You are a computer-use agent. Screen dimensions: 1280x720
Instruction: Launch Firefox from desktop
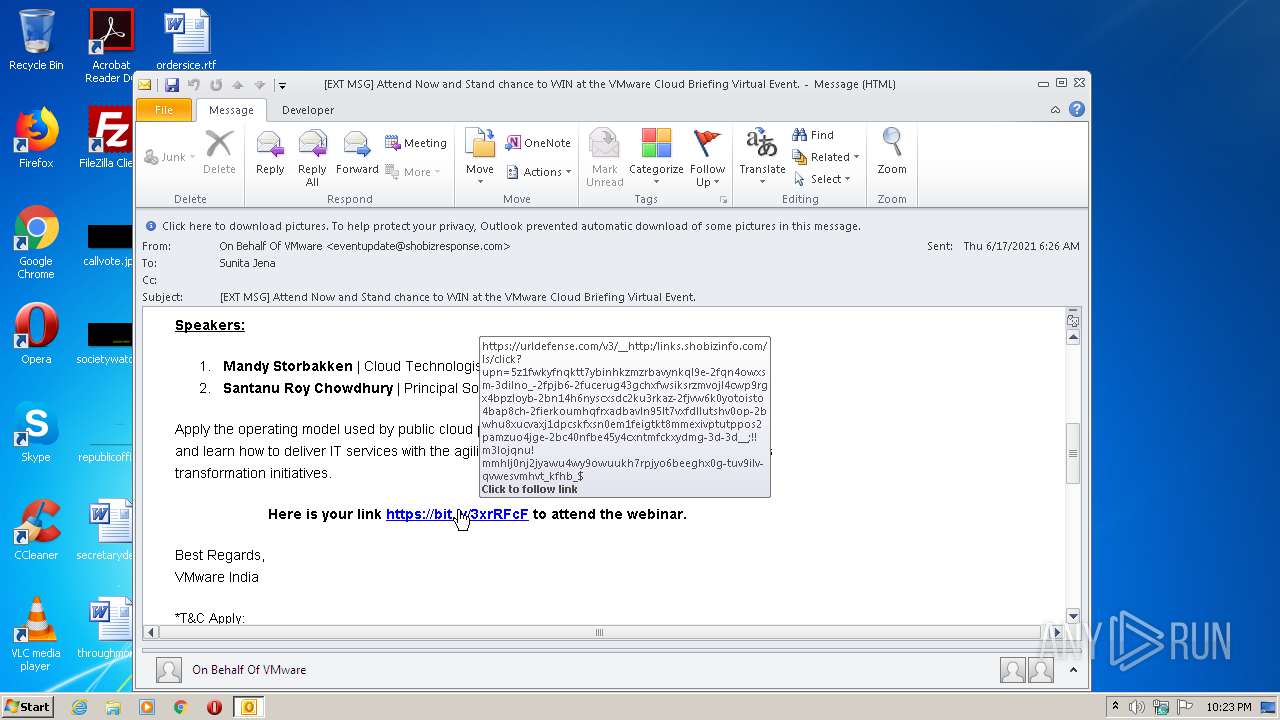[36, 138]
